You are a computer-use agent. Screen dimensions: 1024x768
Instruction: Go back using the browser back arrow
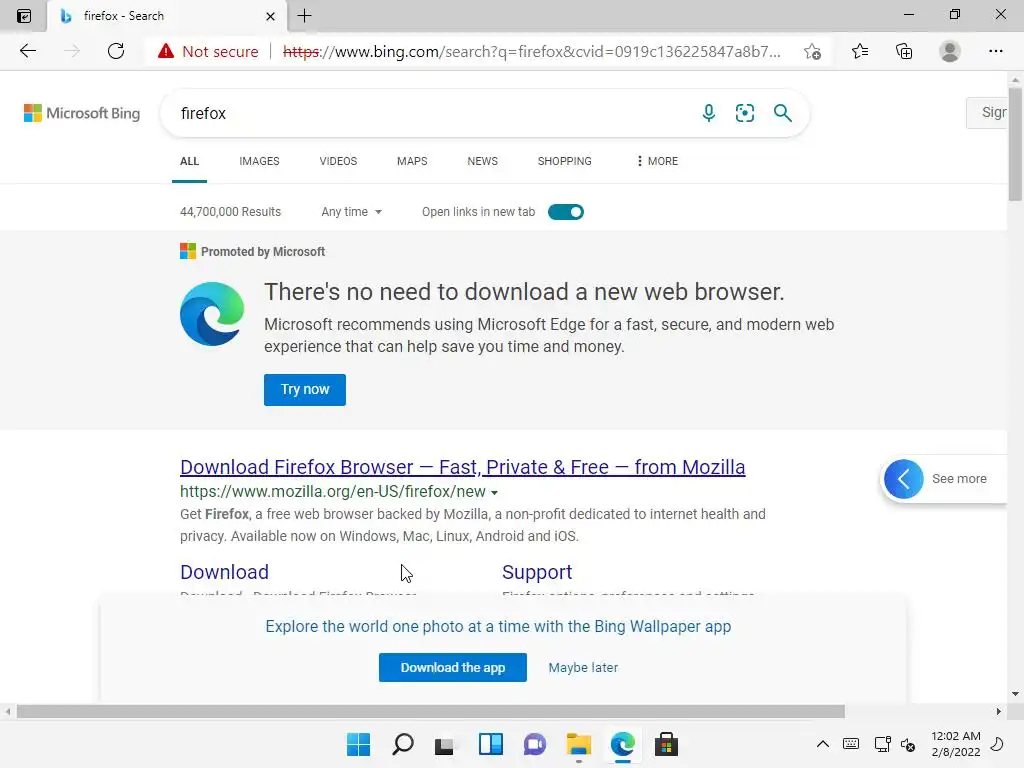click(x=27, y=51)
